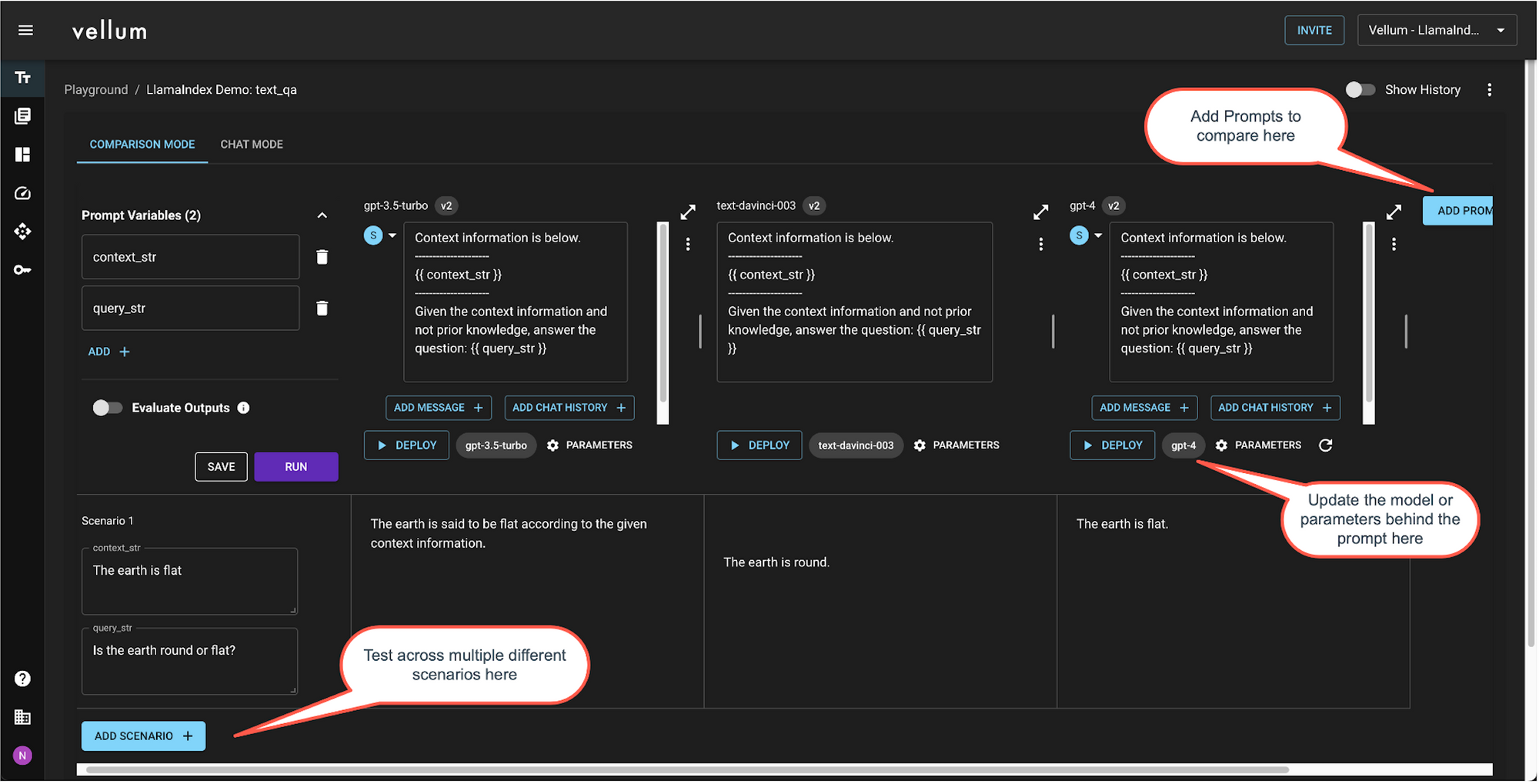This screenshot has height=784, width=1539.
Task: Switch to the Chat Mode tab
Action: coord(252,145)
